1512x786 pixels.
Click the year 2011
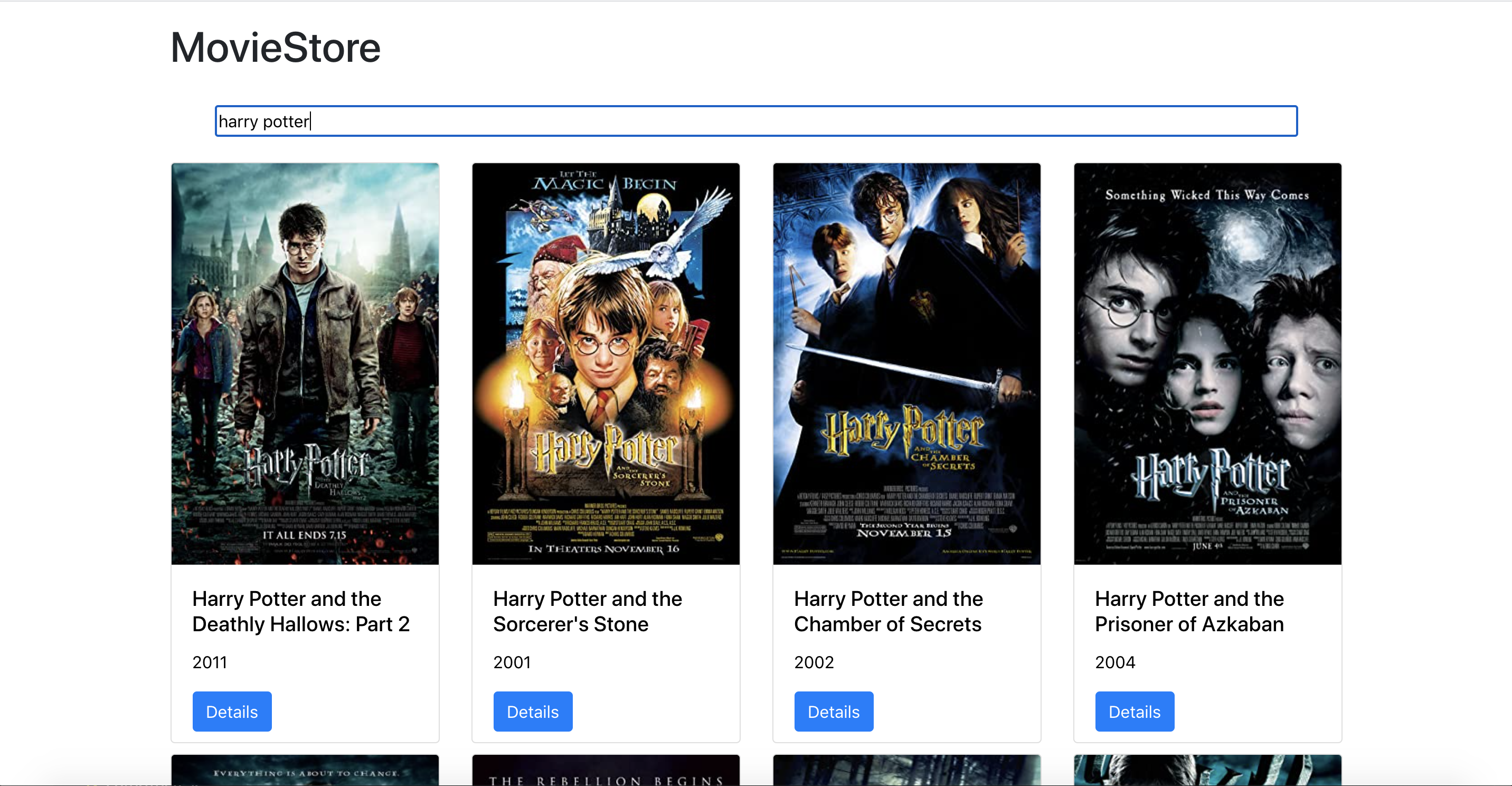pos(210,662)
